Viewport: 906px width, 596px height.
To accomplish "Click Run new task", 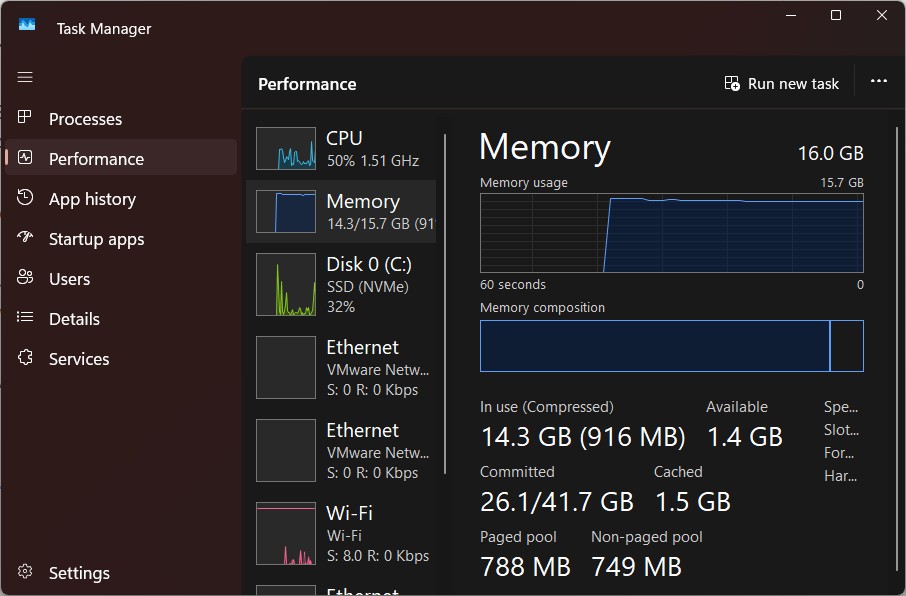I will (781, 83).
